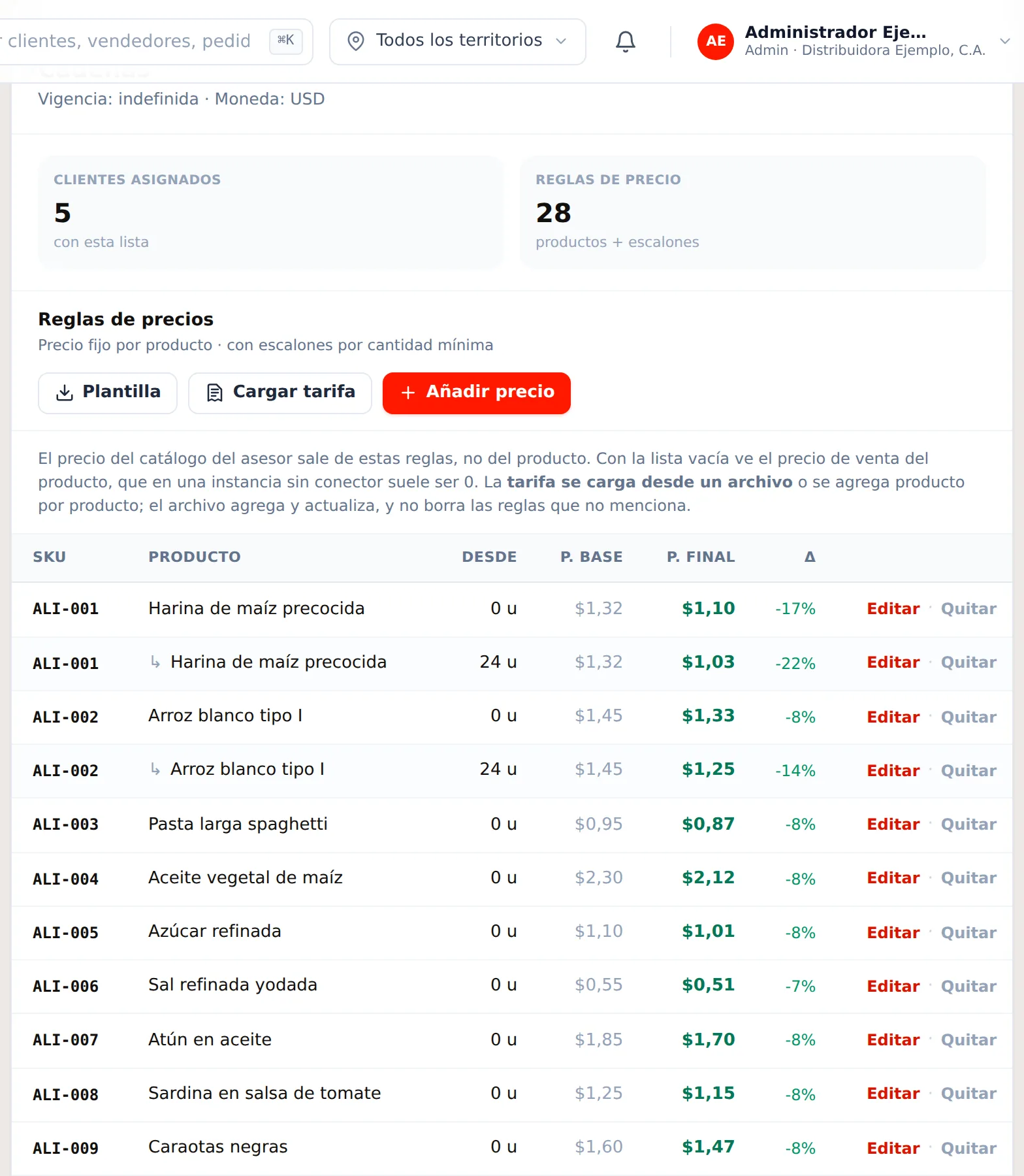This screenshot has height=1176, width=1024.
Task: Remove the Sardina en salsa de tomate rule
Action: pos(968,1094)
